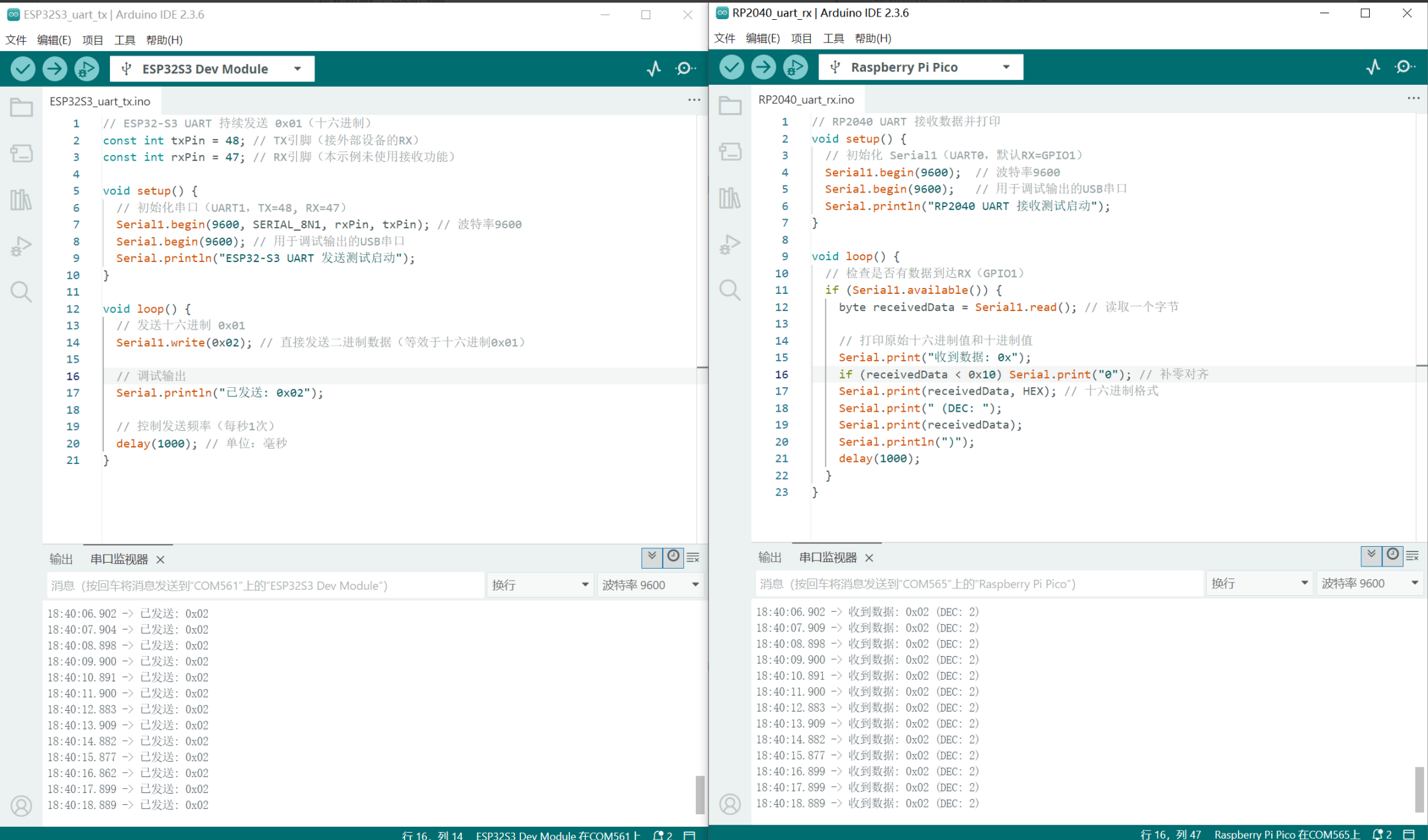
Task: Open 文件 menu in ESP32S3 window
Action: click(16, 40)
